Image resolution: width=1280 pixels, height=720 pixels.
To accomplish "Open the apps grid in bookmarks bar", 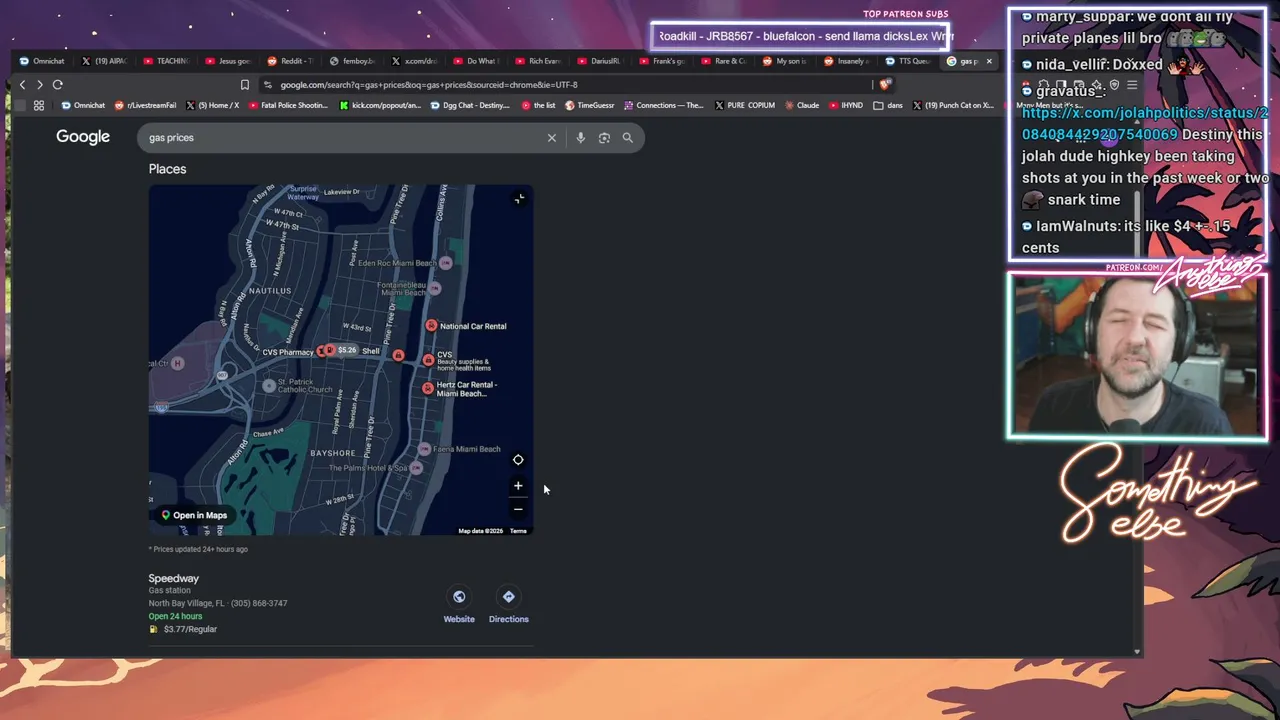I will [x=39, y=105].
